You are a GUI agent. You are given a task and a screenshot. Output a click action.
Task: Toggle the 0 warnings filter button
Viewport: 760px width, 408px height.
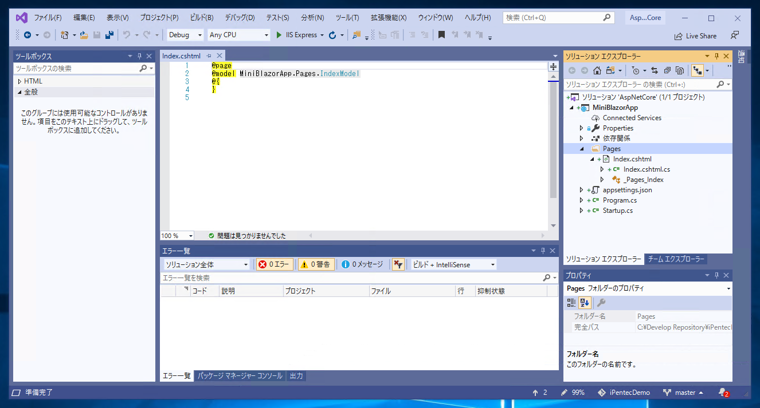coord(316,265)
